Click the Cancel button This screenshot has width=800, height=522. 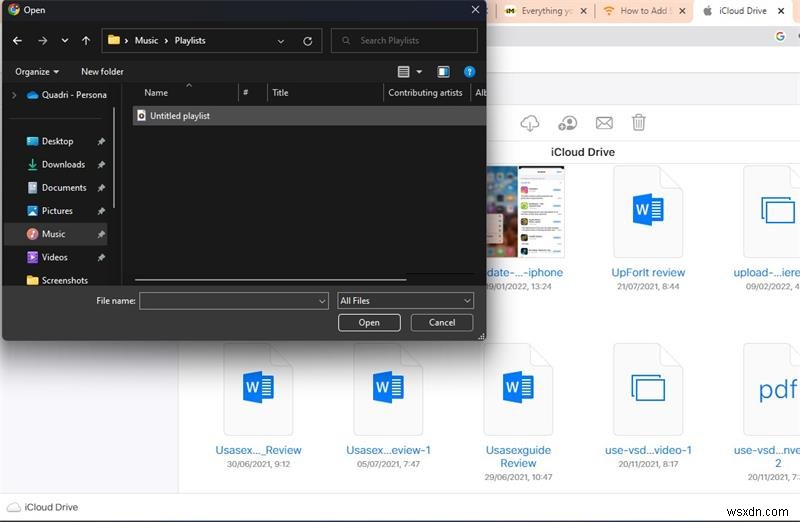pos(442,322)
